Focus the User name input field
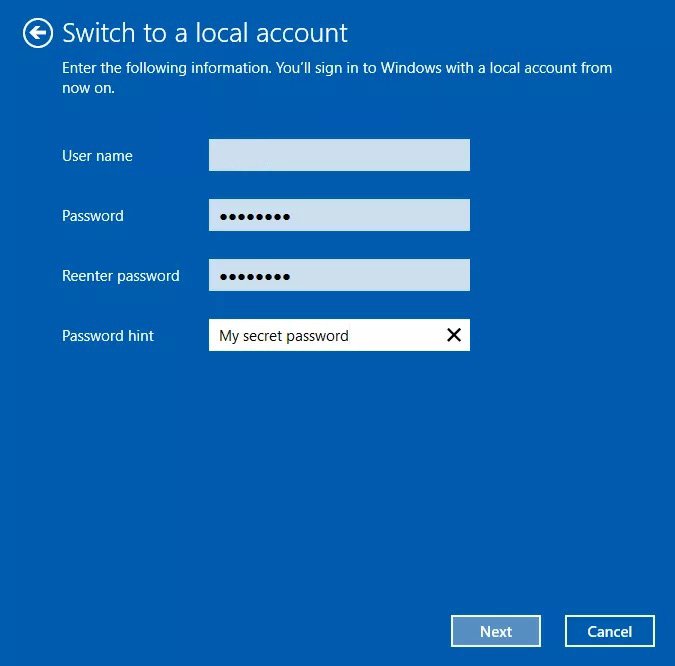Viewport: 675px width, 666px height. tap(339, 155)
